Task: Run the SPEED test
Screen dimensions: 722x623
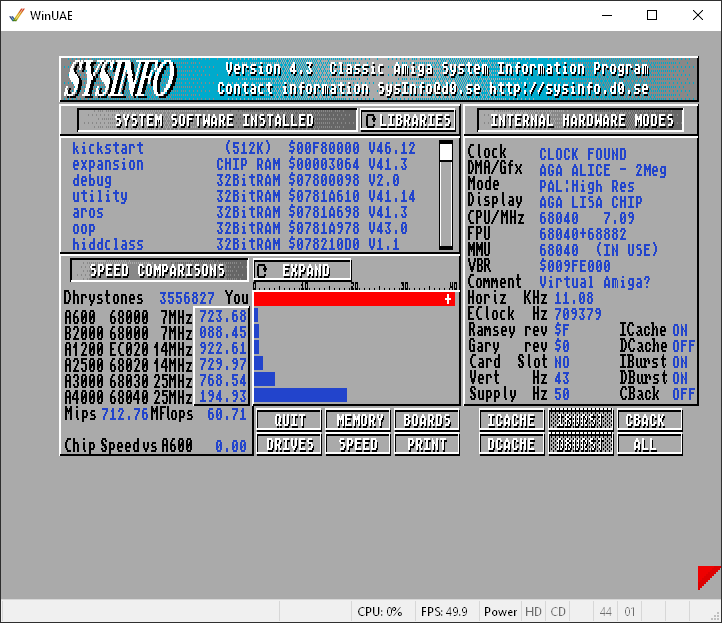Action: (358, 444)
